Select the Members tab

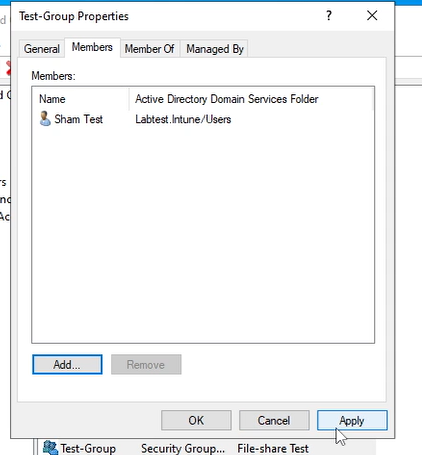tap(92, 47)
